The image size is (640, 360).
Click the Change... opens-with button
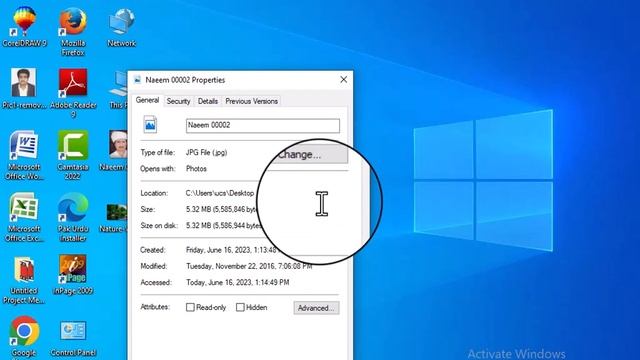click(x=311, y=155)
